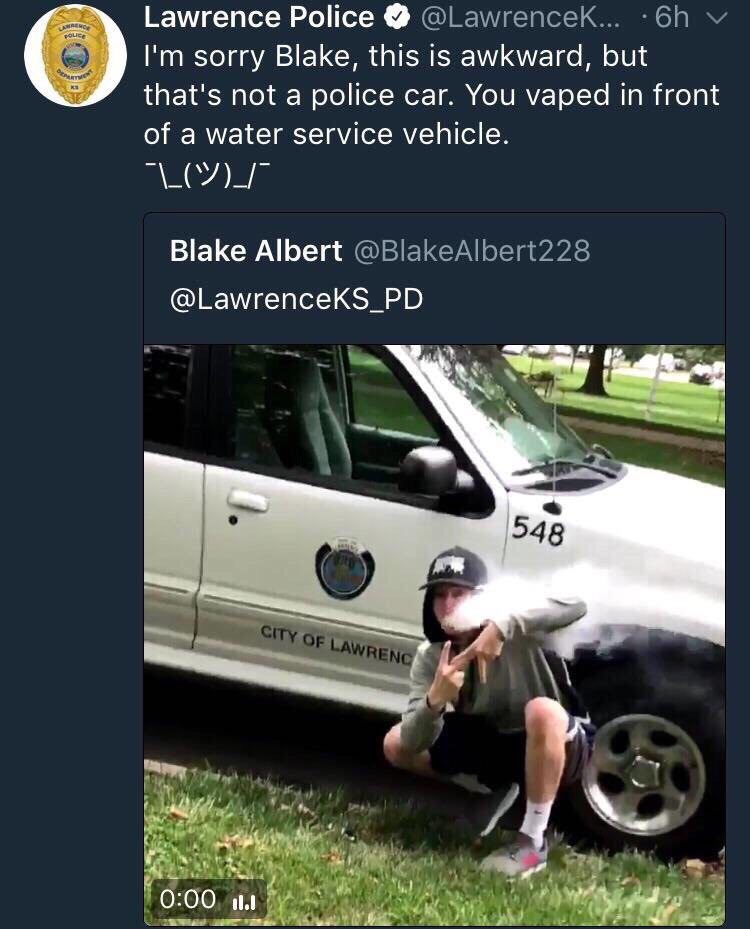Click the 548 number on the vehicle
Viewport: 750px width, 929px height.
tap(538, 530)
